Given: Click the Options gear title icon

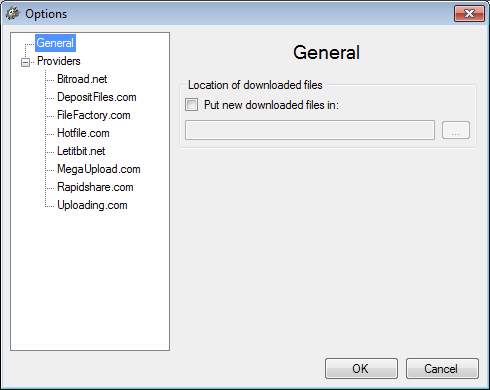Looking at the screenshot, I should point(13,14).
